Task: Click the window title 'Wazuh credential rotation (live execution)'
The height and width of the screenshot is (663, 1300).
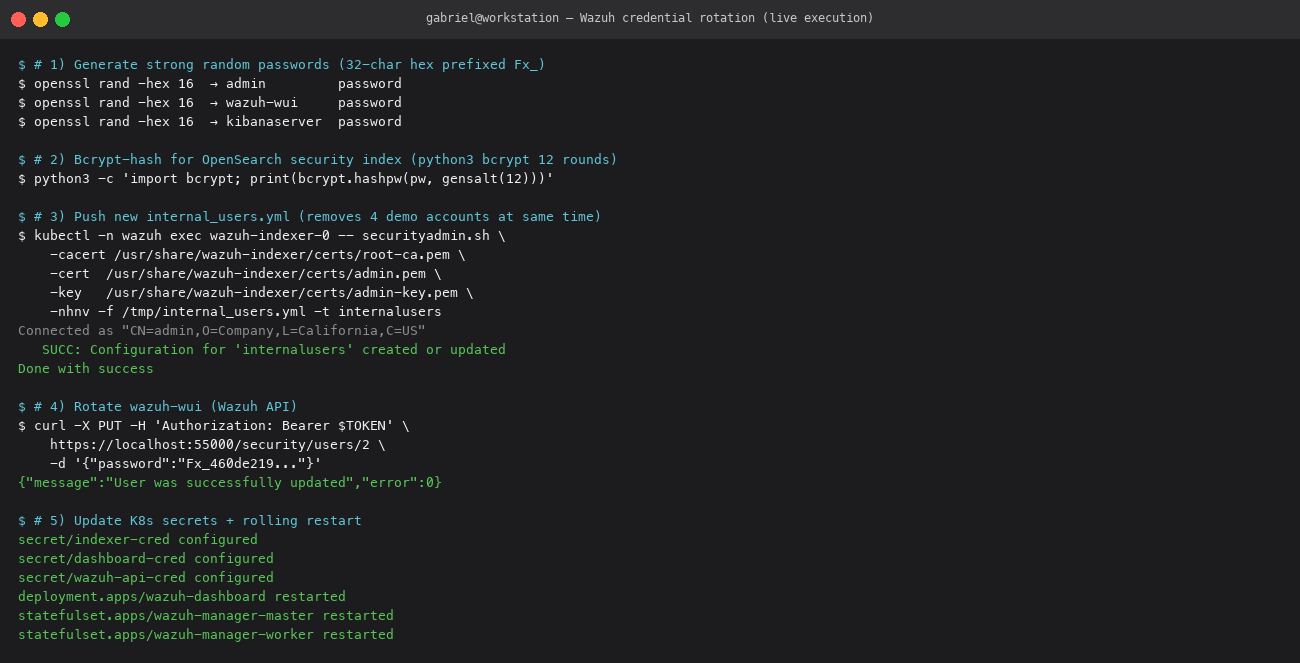Action: coord(727,18)
